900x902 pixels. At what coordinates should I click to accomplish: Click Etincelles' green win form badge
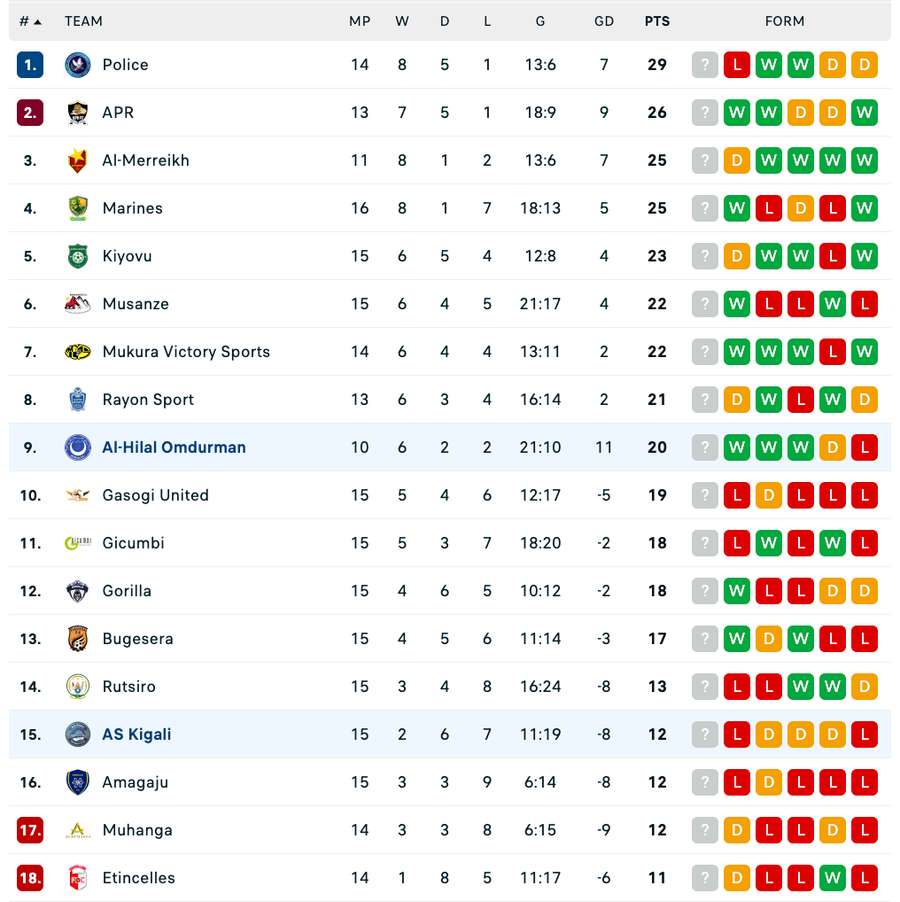click(x=832, y=878)
